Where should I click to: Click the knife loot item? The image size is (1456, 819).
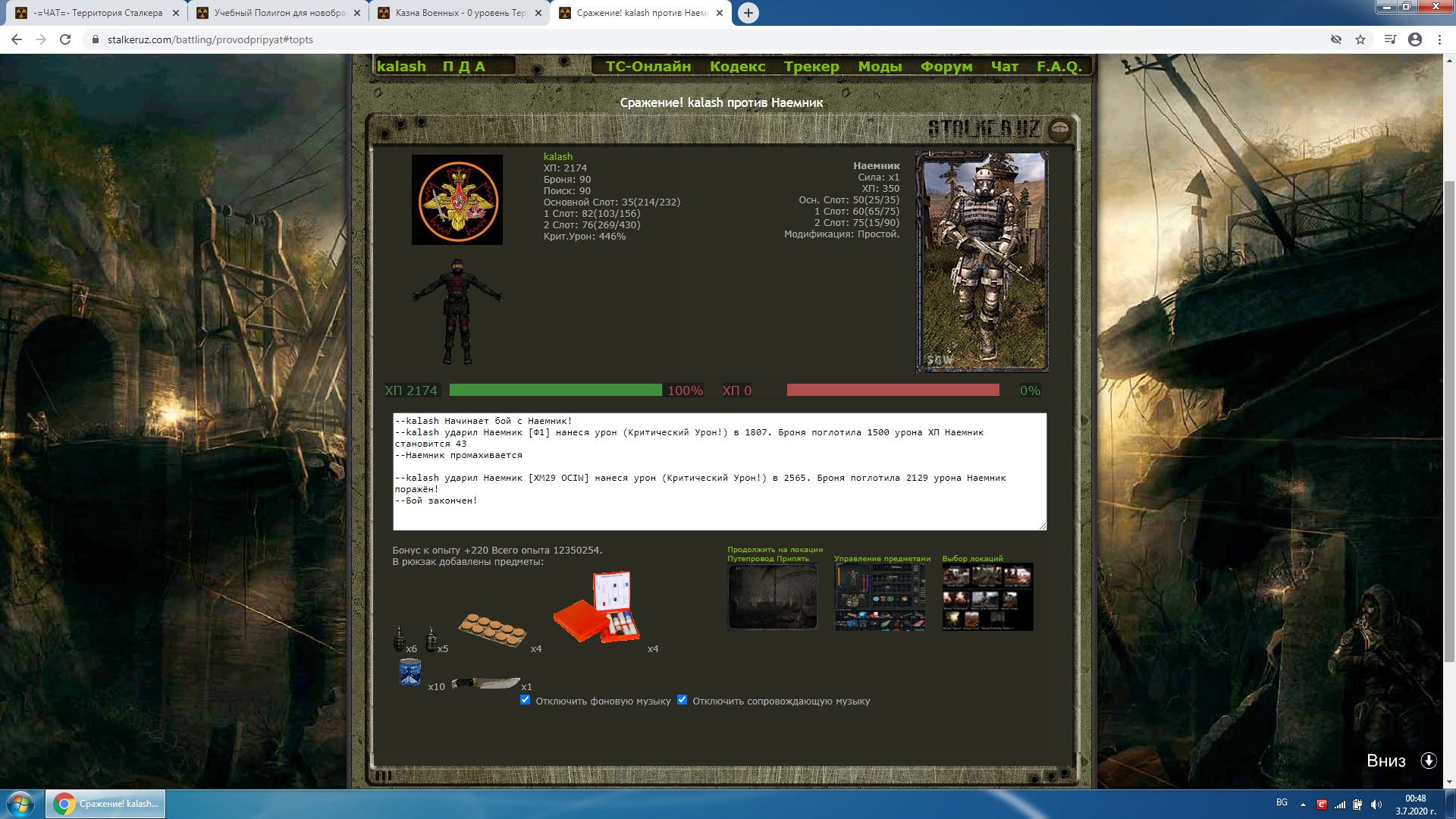click(x=485, y=682)
